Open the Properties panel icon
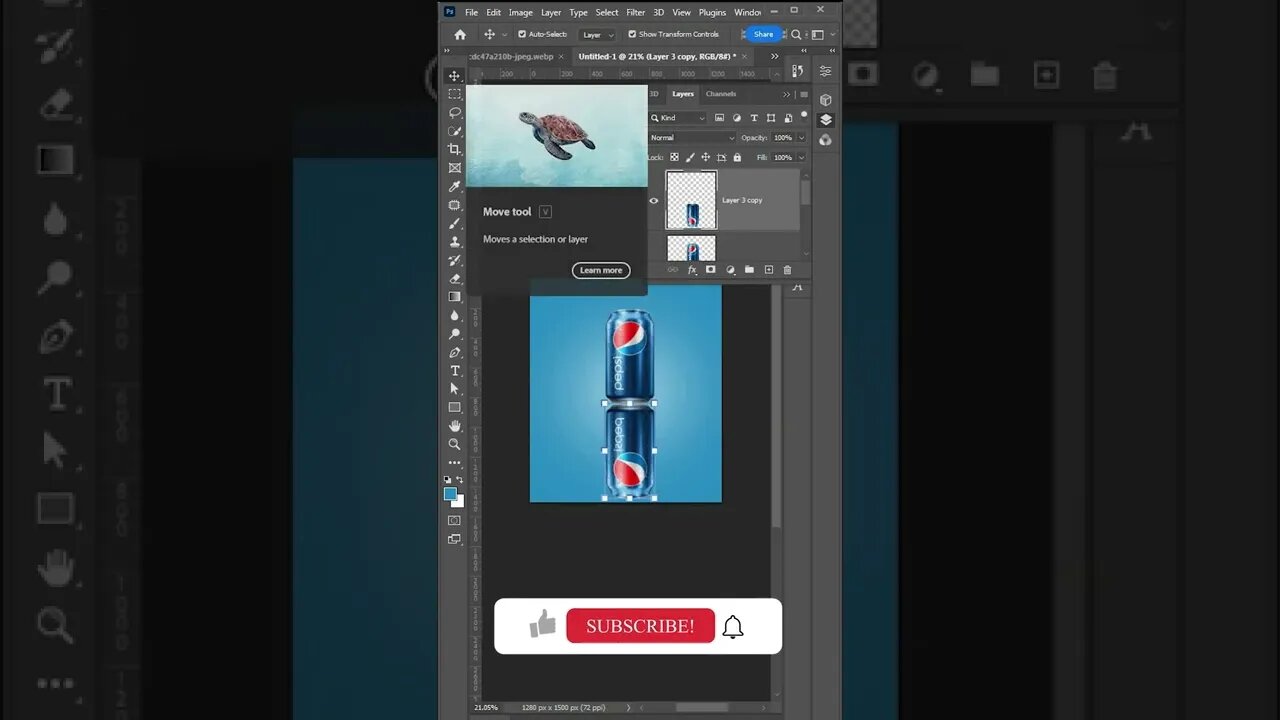 825,71
